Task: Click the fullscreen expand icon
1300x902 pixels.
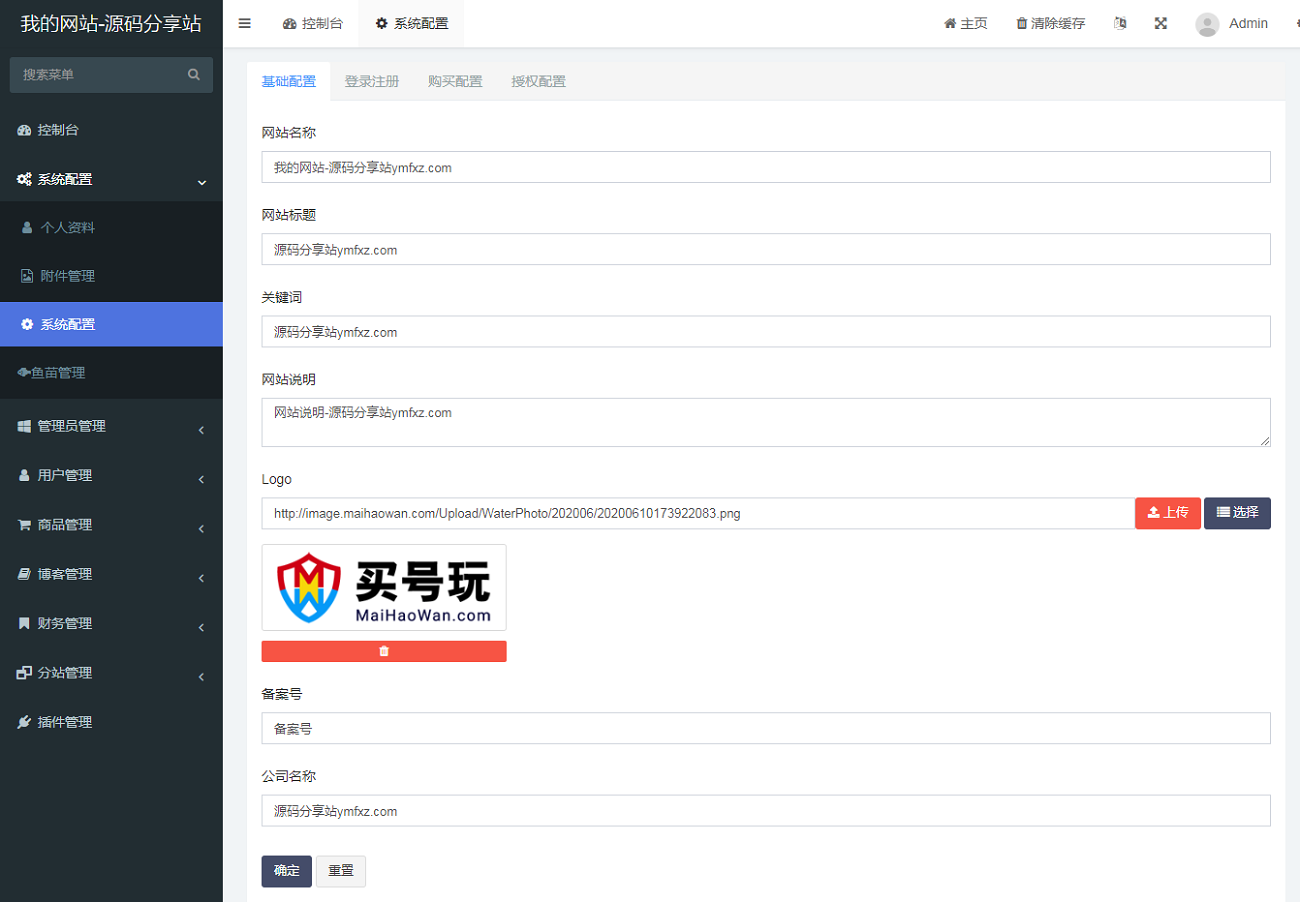Action: tap(1161, 23)
